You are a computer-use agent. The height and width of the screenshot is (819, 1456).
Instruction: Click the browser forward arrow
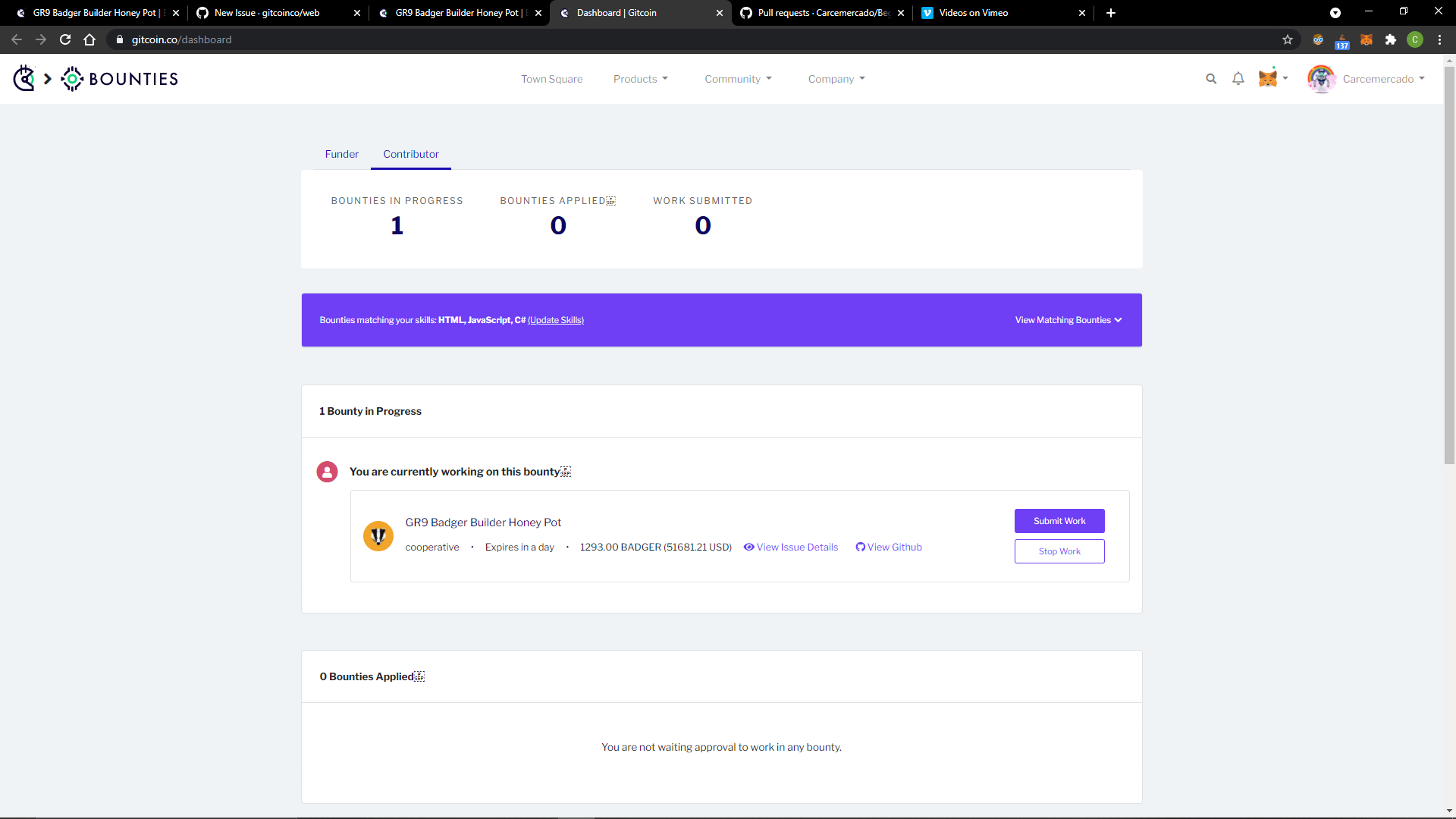tap(41, 39)
